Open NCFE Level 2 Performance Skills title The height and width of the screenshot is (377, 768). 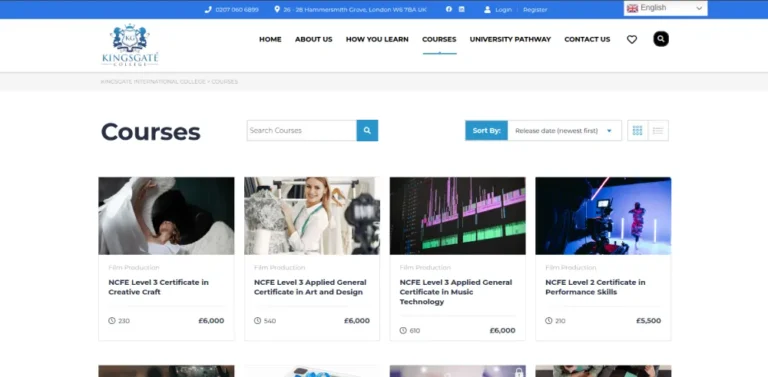tap(595, 287)
